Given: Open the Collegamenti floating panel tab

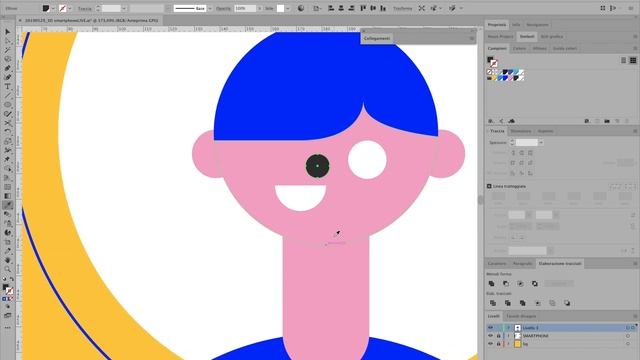Looking at the screenshot, I should point(377,38).
